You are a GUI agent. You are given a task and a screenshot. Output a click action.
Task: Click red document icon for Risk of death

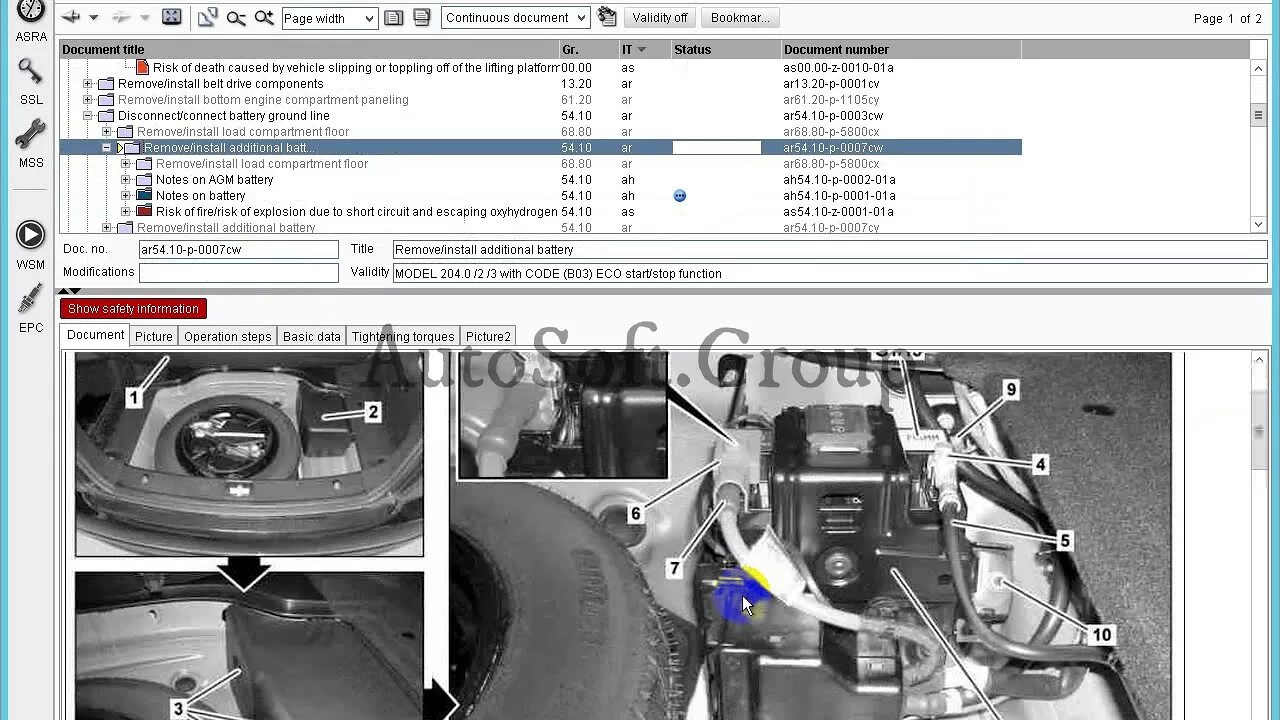pyautogui.click(x=142, y=67)
